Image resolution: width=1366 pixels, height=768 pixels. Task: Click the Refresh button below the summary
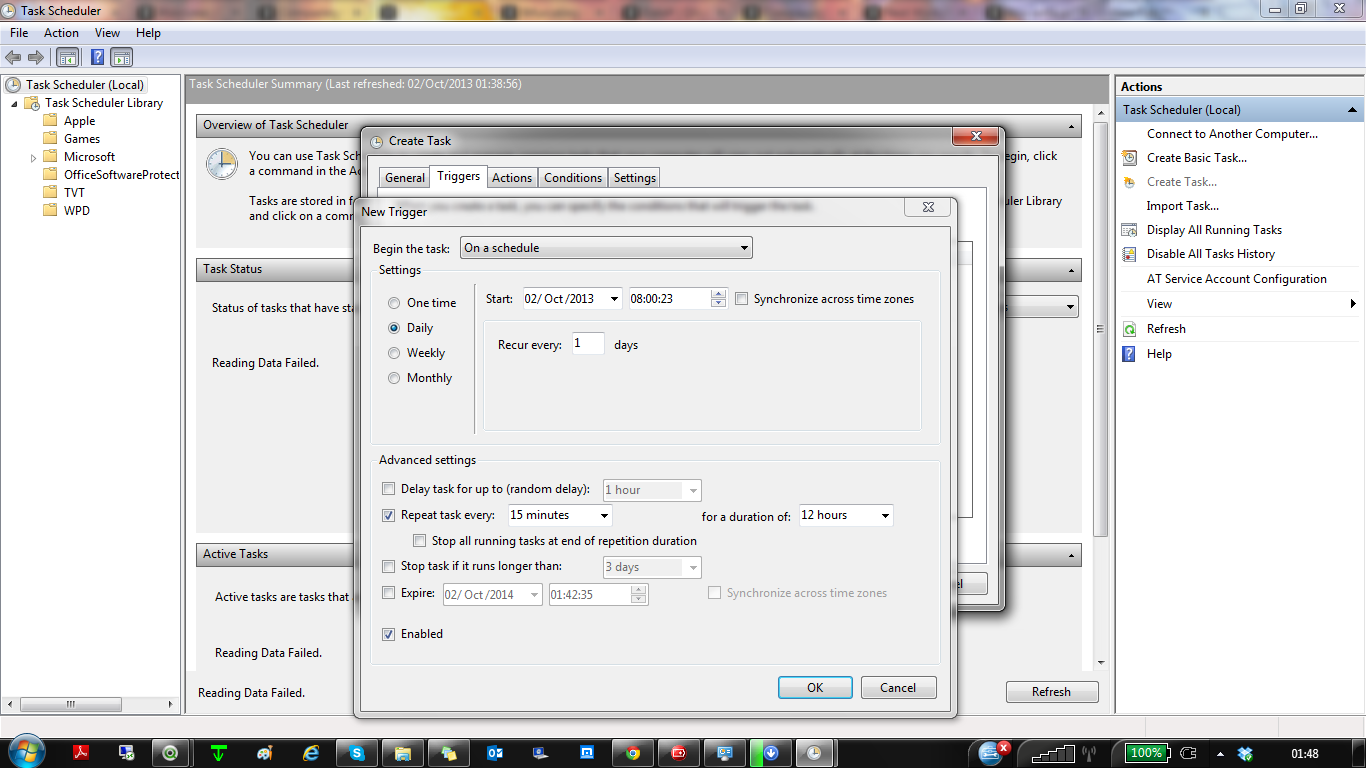pyautogui.click(x=1051, y=692)
